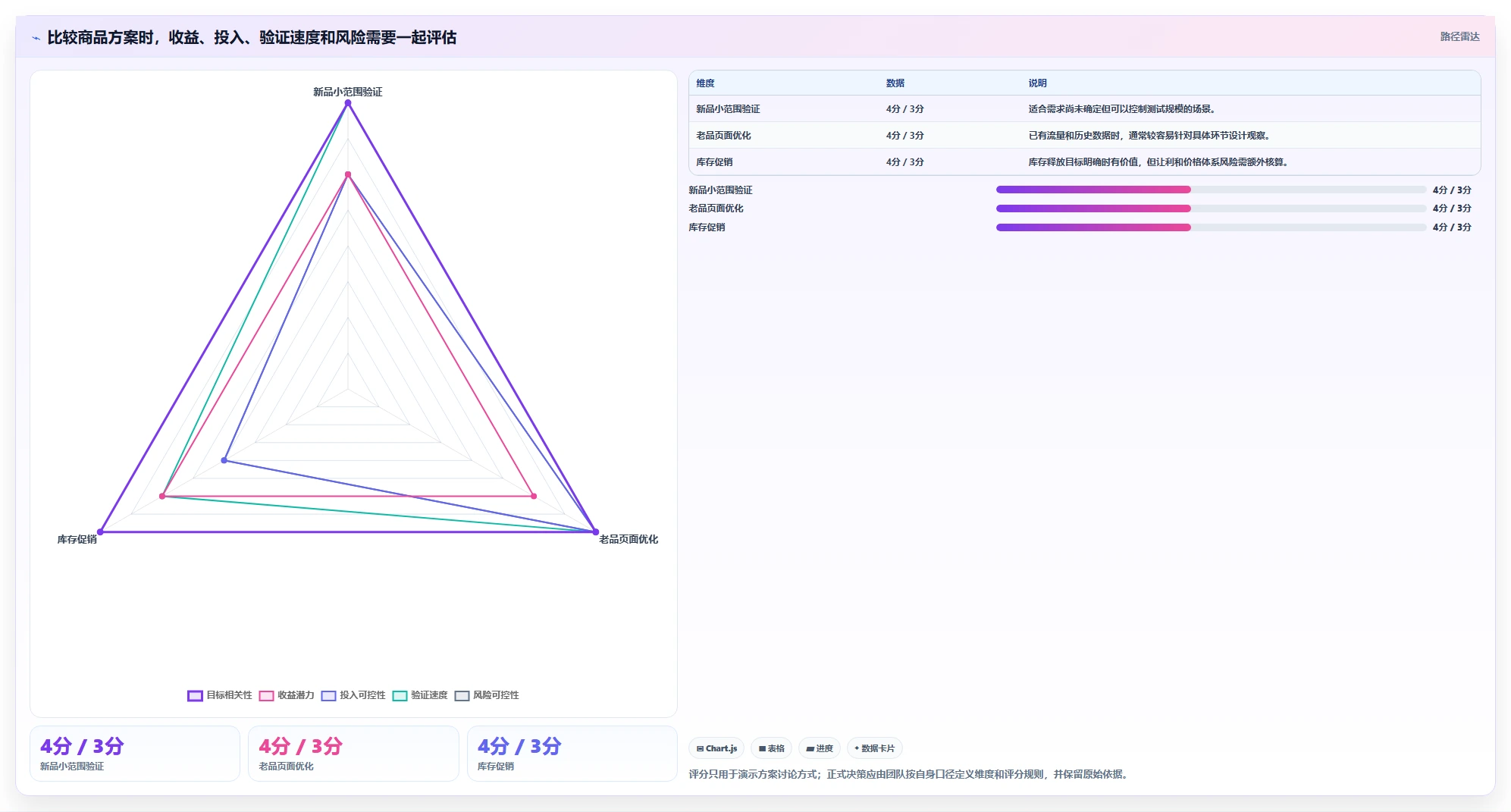Screen dimensions: 1511x812
Task: Click the table score in the 老品页面优化 row
Action: pos(904,136)
